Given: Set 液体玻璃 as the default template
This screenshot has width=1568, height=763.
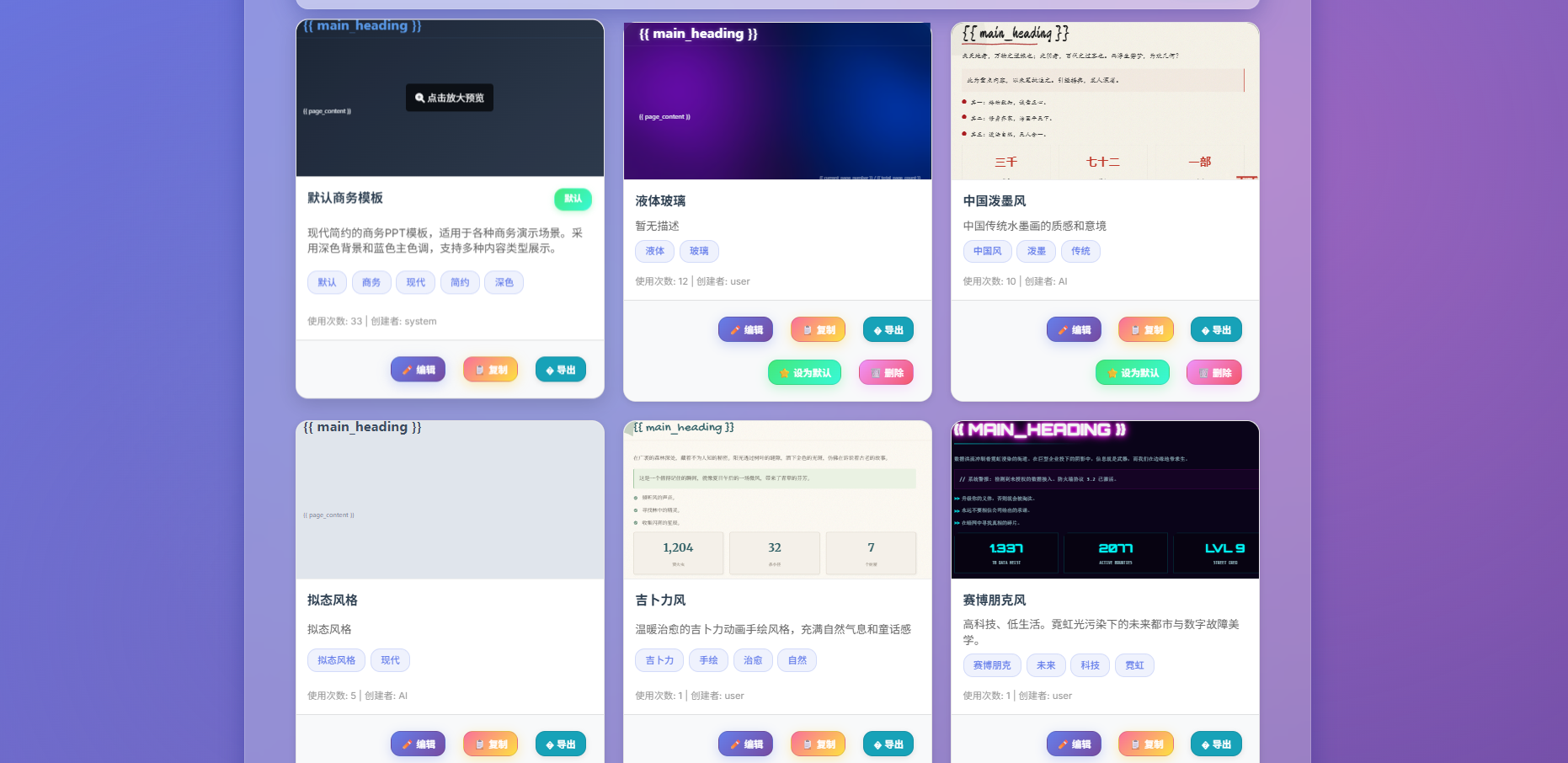Looking at the screenshot, I should coord(804,371).
